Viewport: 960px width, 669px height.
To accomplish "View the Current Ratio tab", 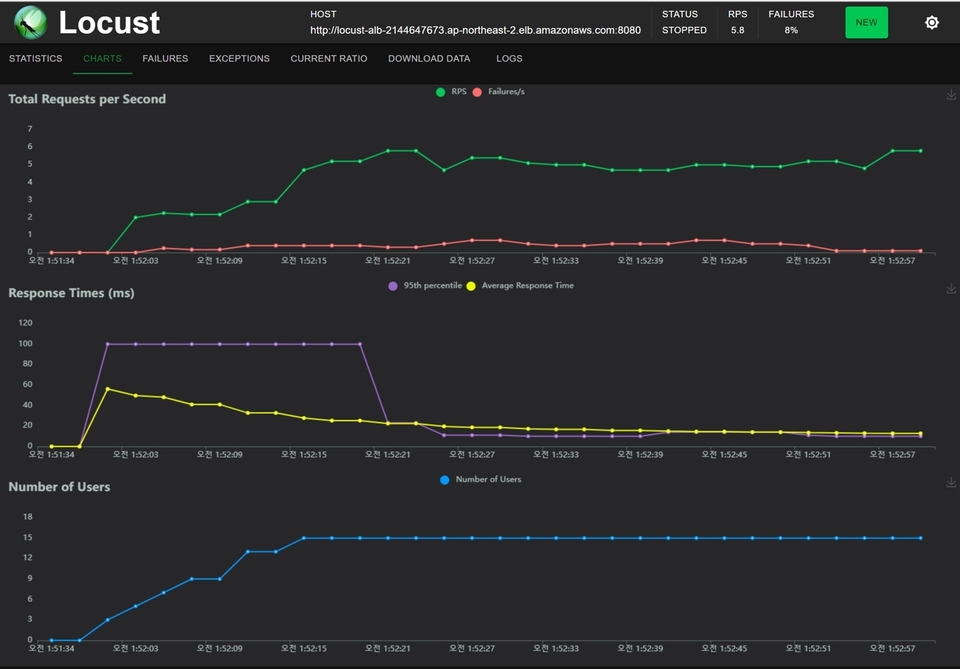I will point(329,59).
